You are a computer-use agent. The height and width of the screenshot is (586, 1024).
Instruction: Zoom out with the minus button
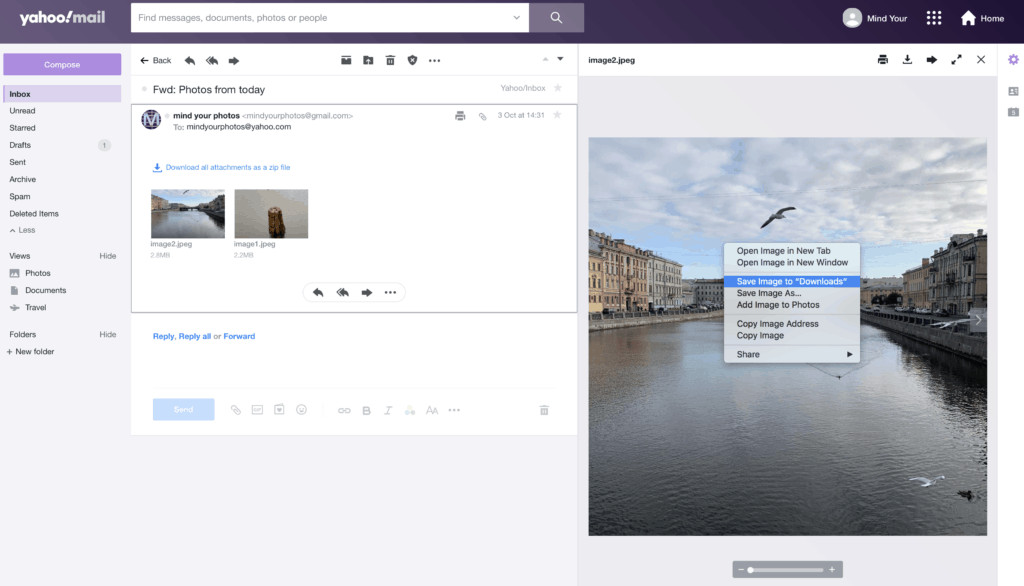pyautogui.click(x=741, y=570)
